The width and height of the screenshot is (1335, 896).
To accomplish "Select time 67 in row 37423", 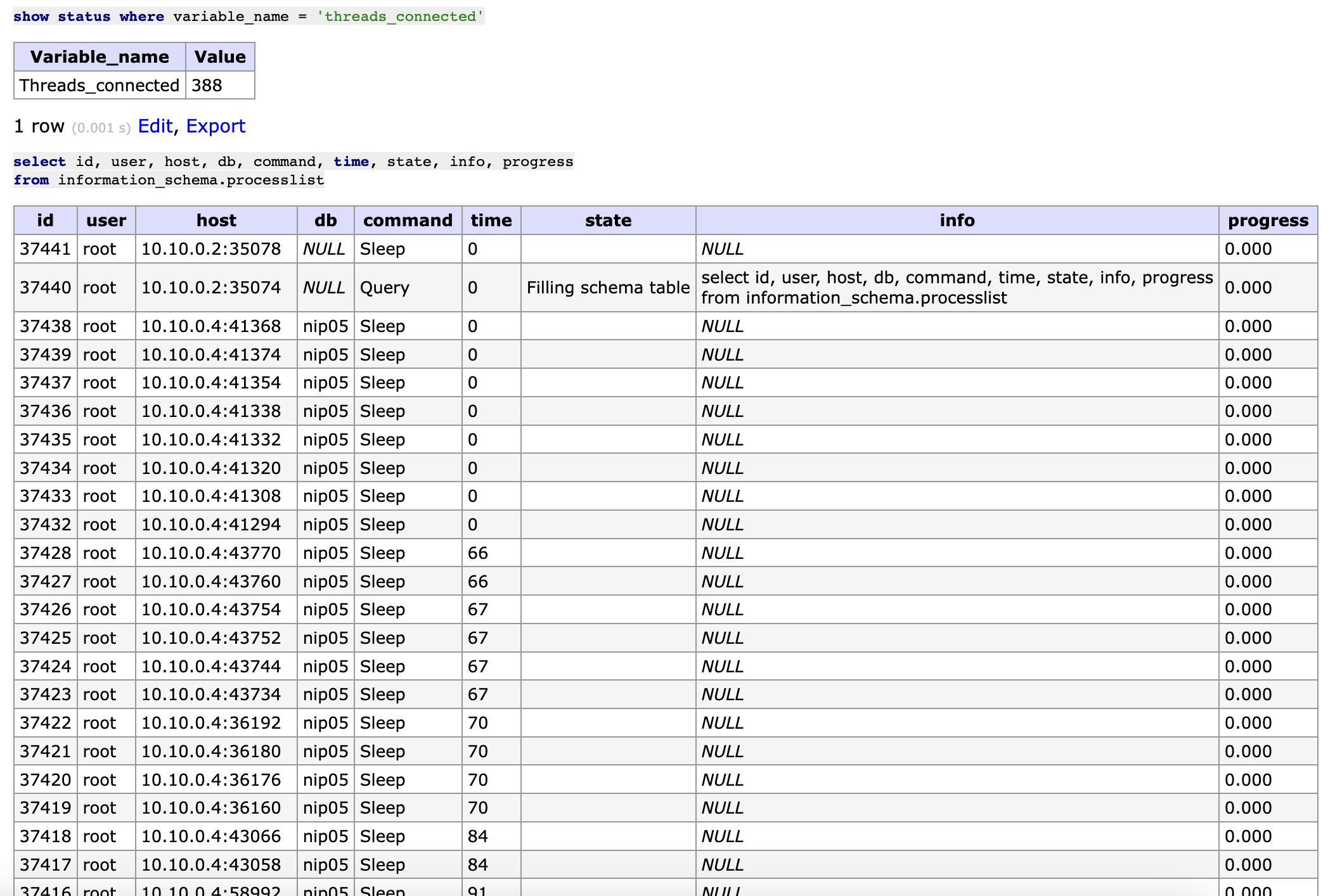I will [491, 694].
